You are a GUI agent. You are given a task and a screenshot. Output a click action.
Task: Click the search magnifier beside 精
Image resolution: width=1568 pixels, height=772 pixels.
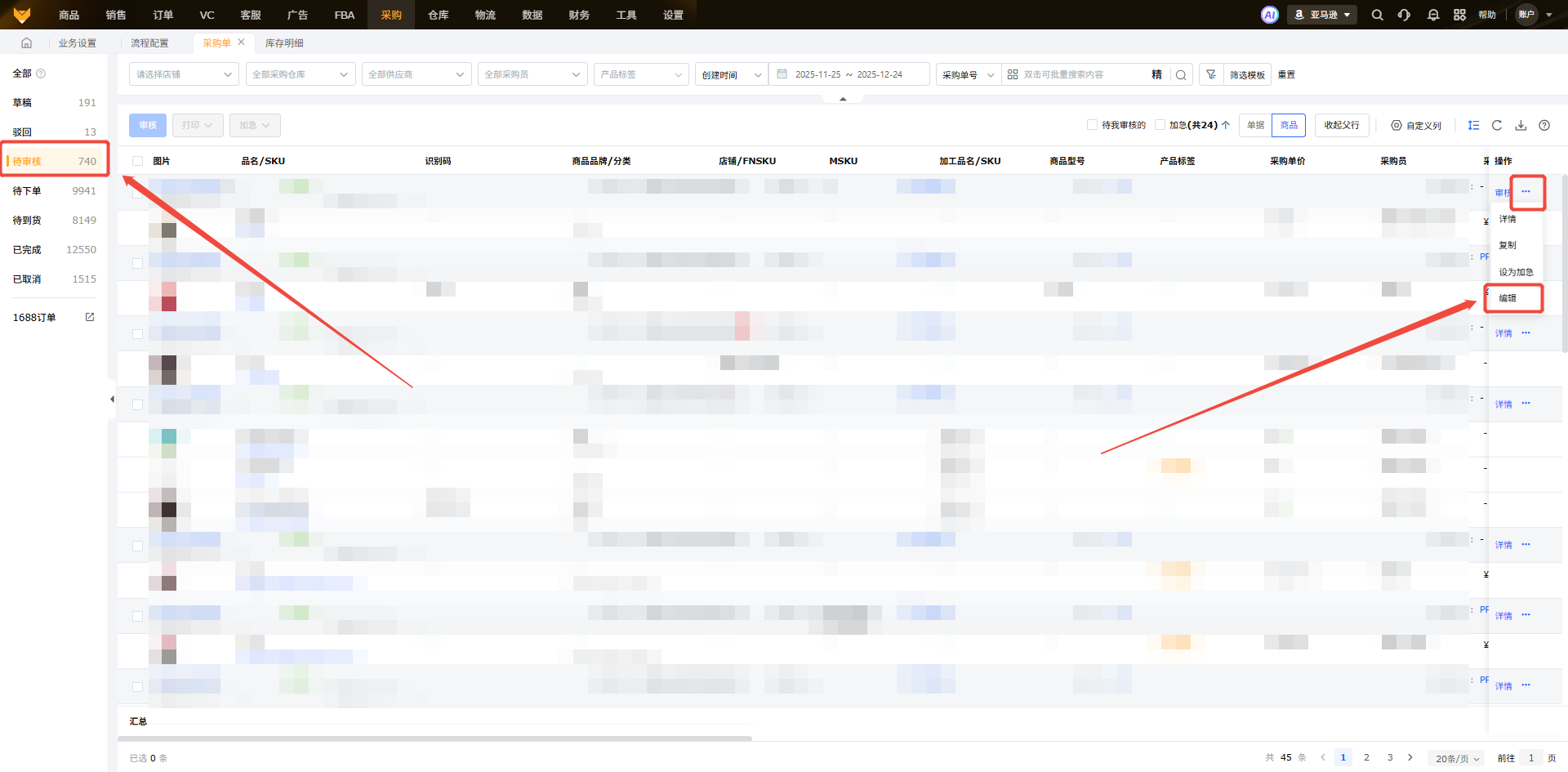click(1181, 74)
